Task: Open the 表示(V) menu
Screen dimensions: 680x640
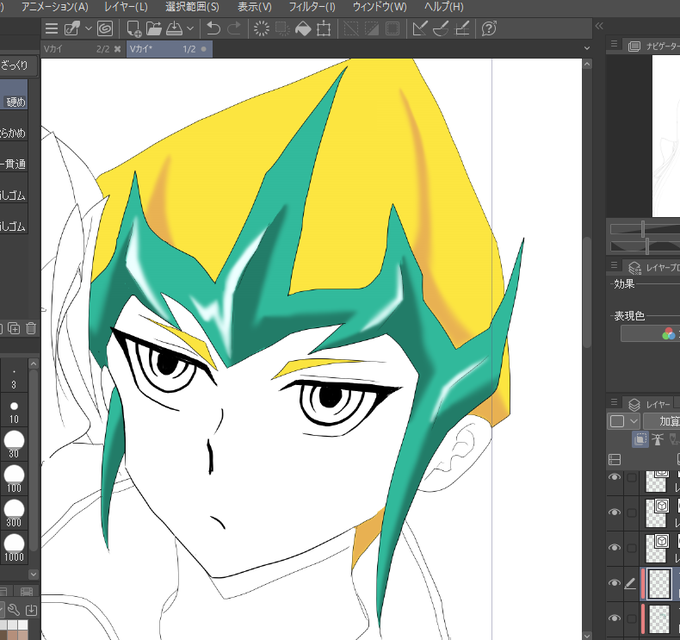Action: 255,7
